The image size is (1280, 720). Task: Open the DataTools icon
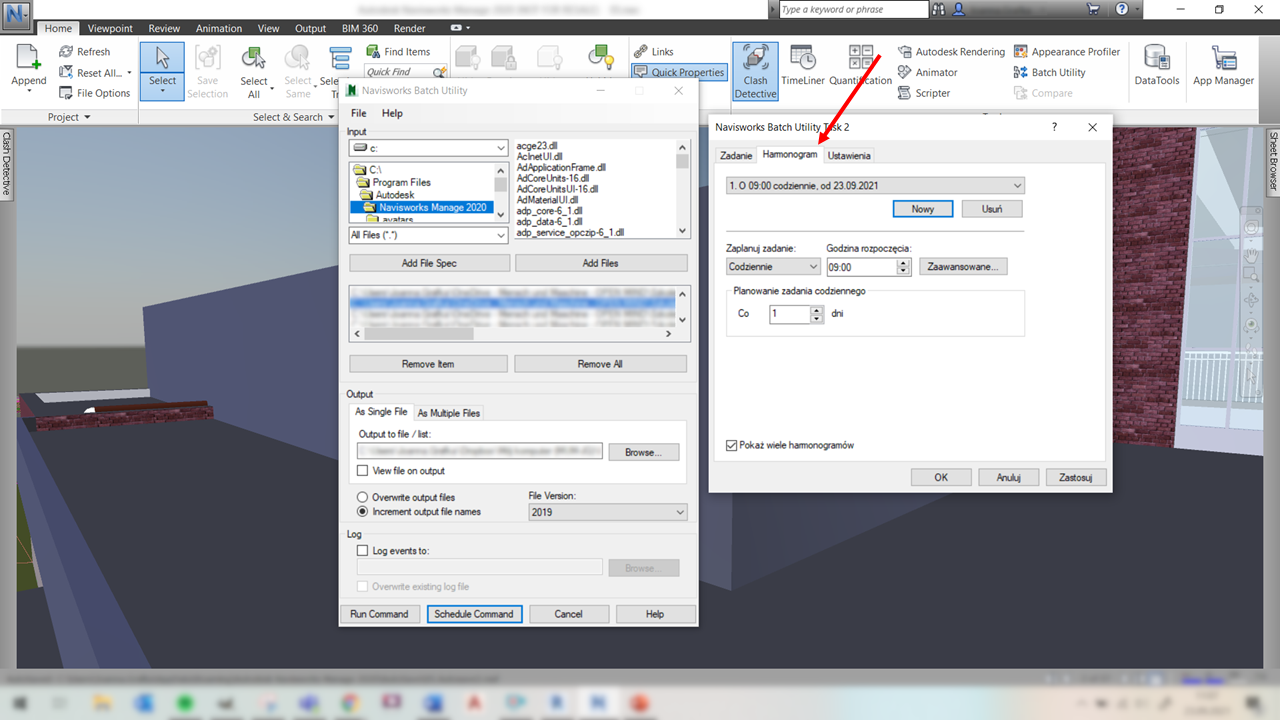coord(1157,68)
